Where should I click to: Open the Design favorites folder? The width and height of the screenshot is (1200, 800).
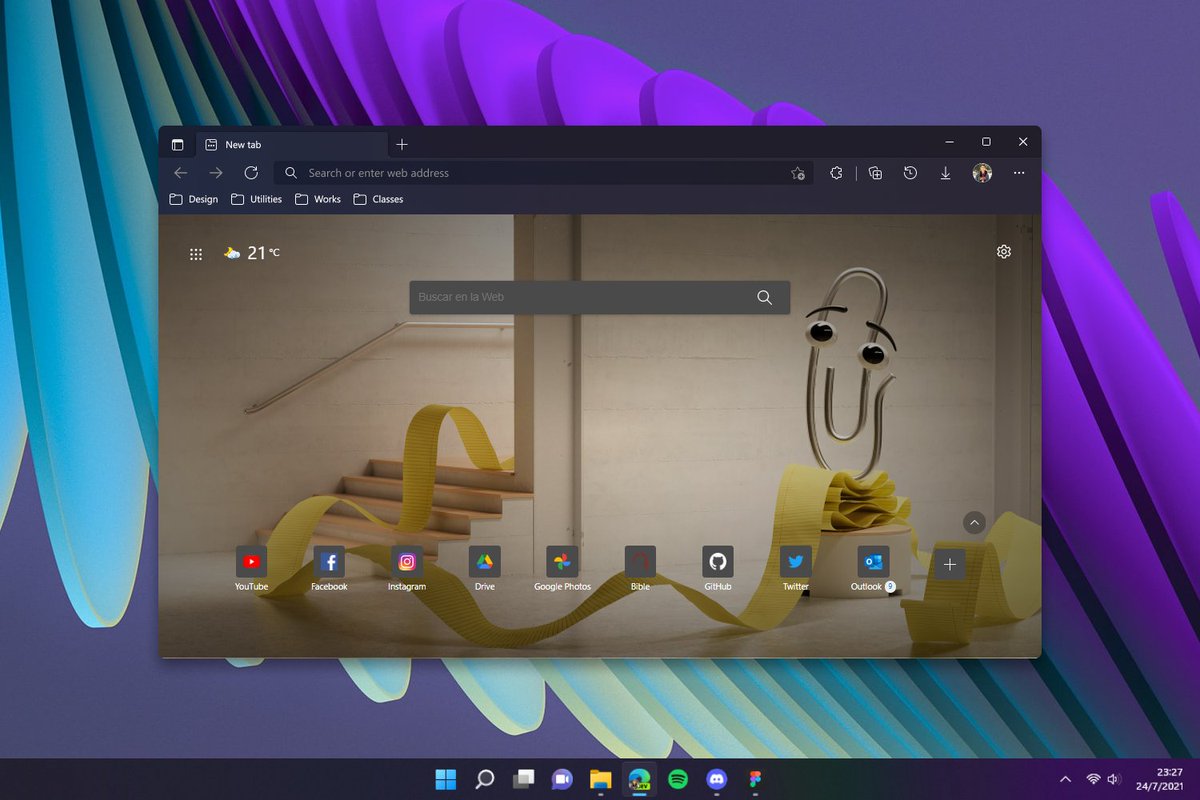pyautogui.click(x=192, y=198)
